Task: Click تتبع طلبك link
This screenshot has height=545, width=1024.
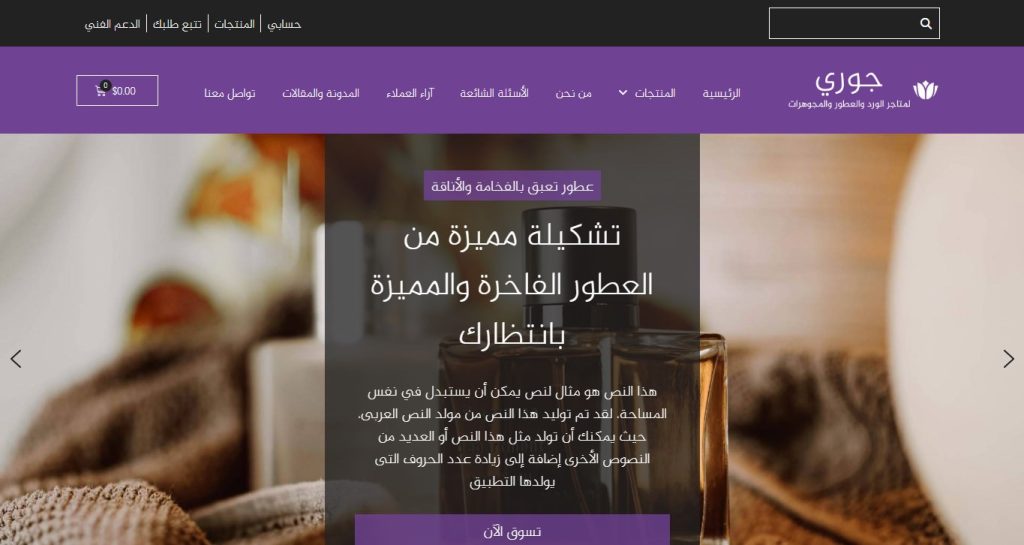Action: coord(177,24)
